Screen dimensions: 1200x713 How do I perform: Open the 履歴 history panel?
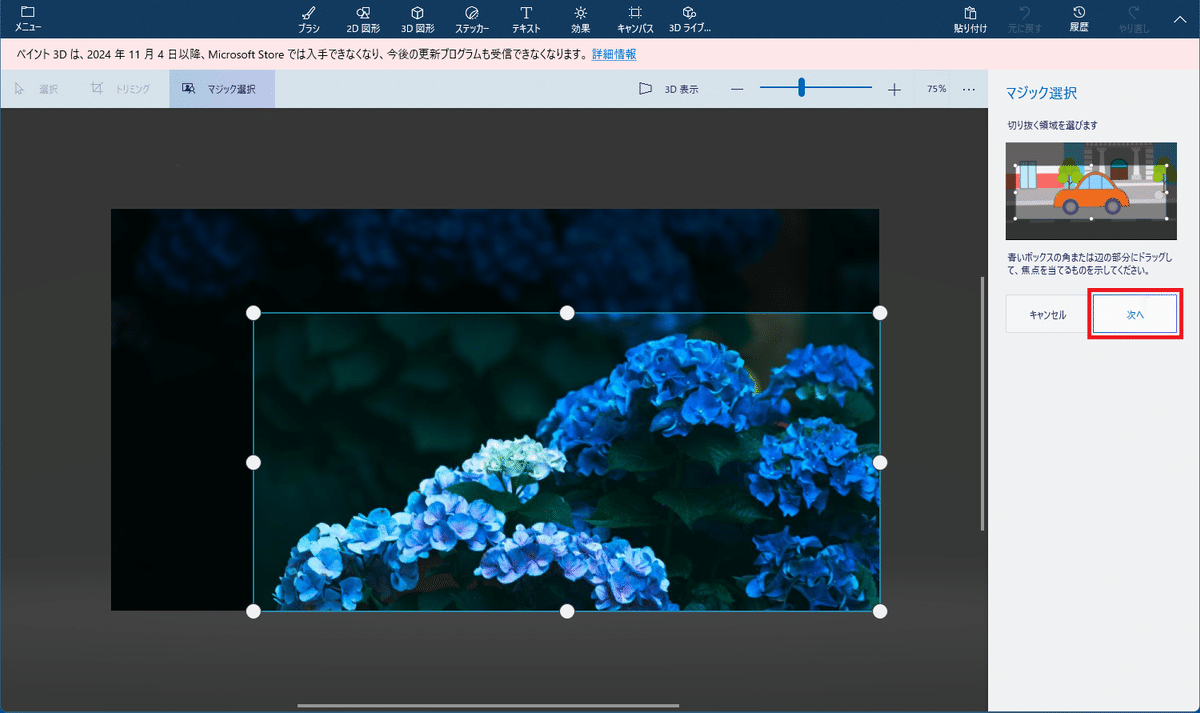pos(1079,19)
